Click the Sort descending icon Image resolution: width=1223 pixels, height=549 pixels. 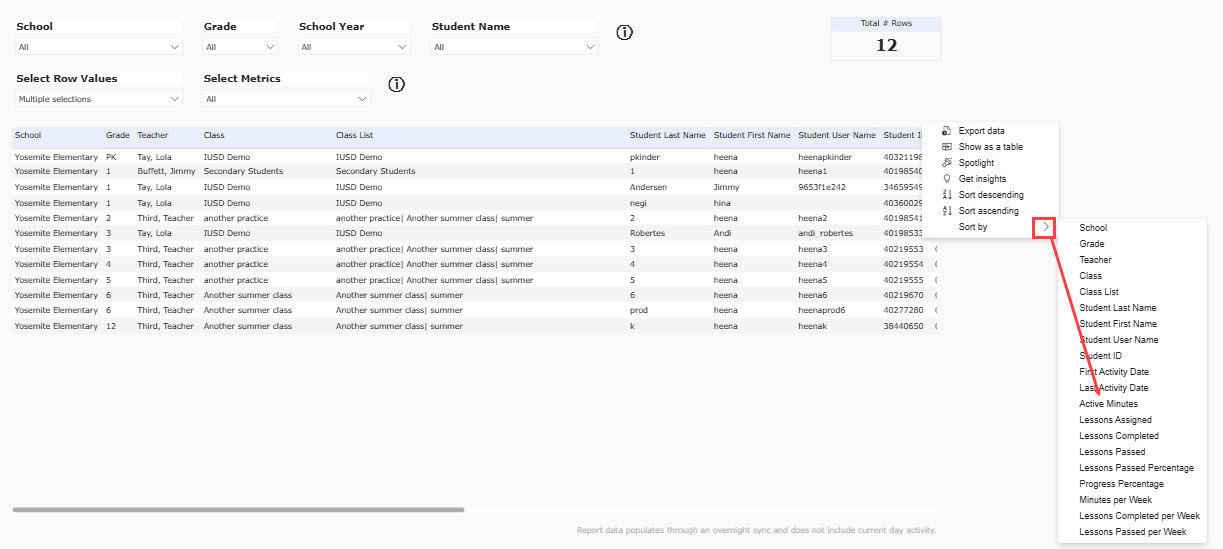pos(947,195)
